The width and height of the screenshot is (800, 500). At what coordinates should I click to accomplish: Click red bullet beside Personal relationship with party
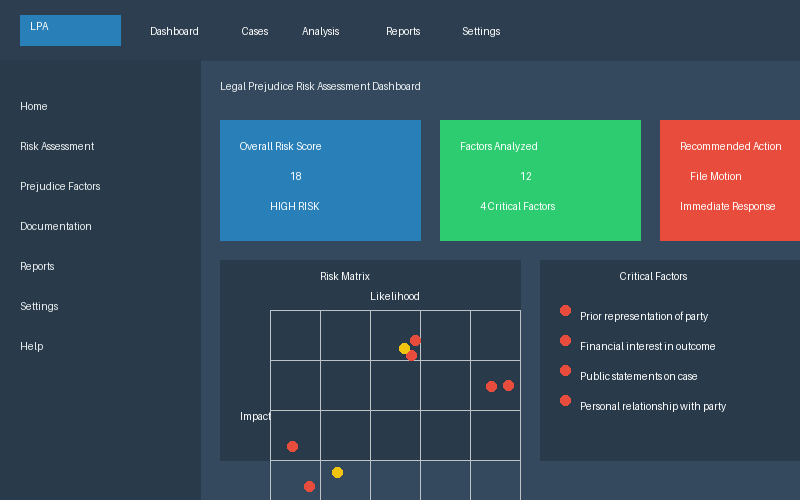[x=565, y=401]
